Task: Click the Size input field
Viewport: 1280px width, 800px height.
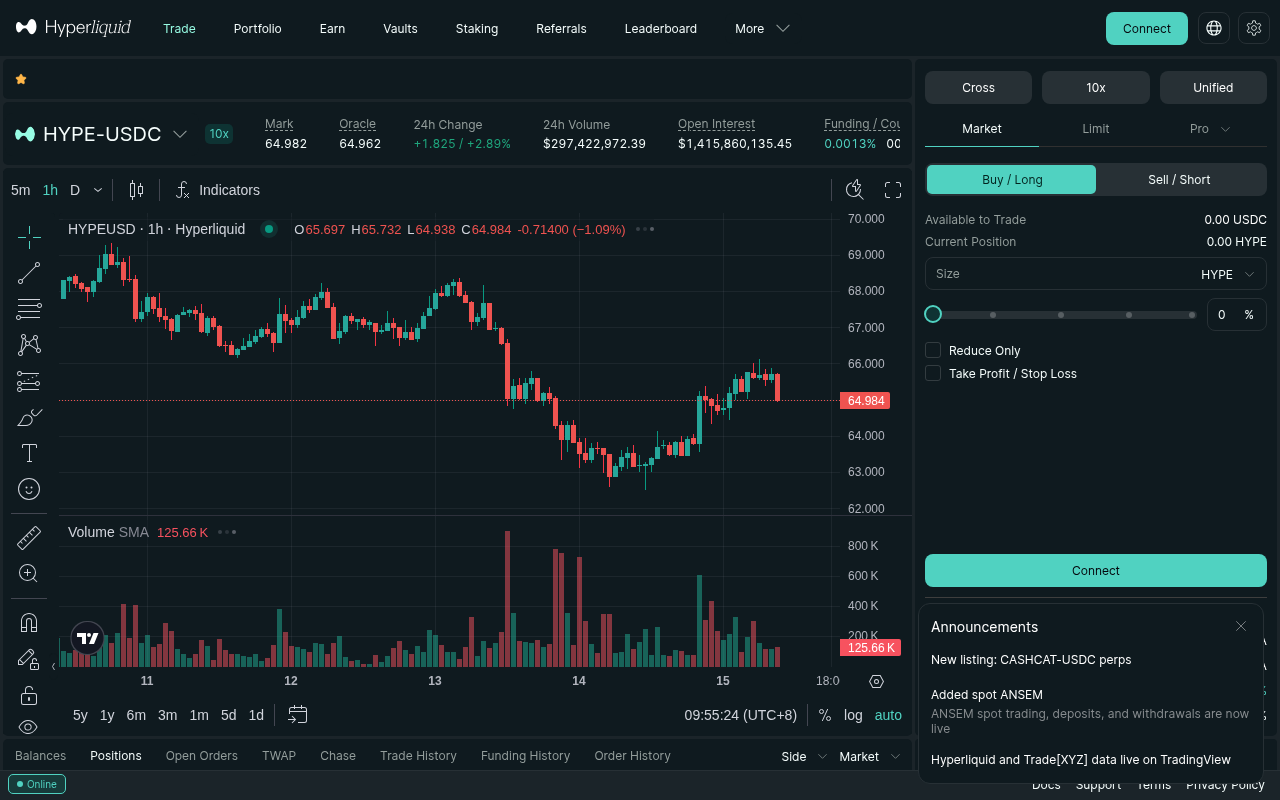Action: point(1095,274)
